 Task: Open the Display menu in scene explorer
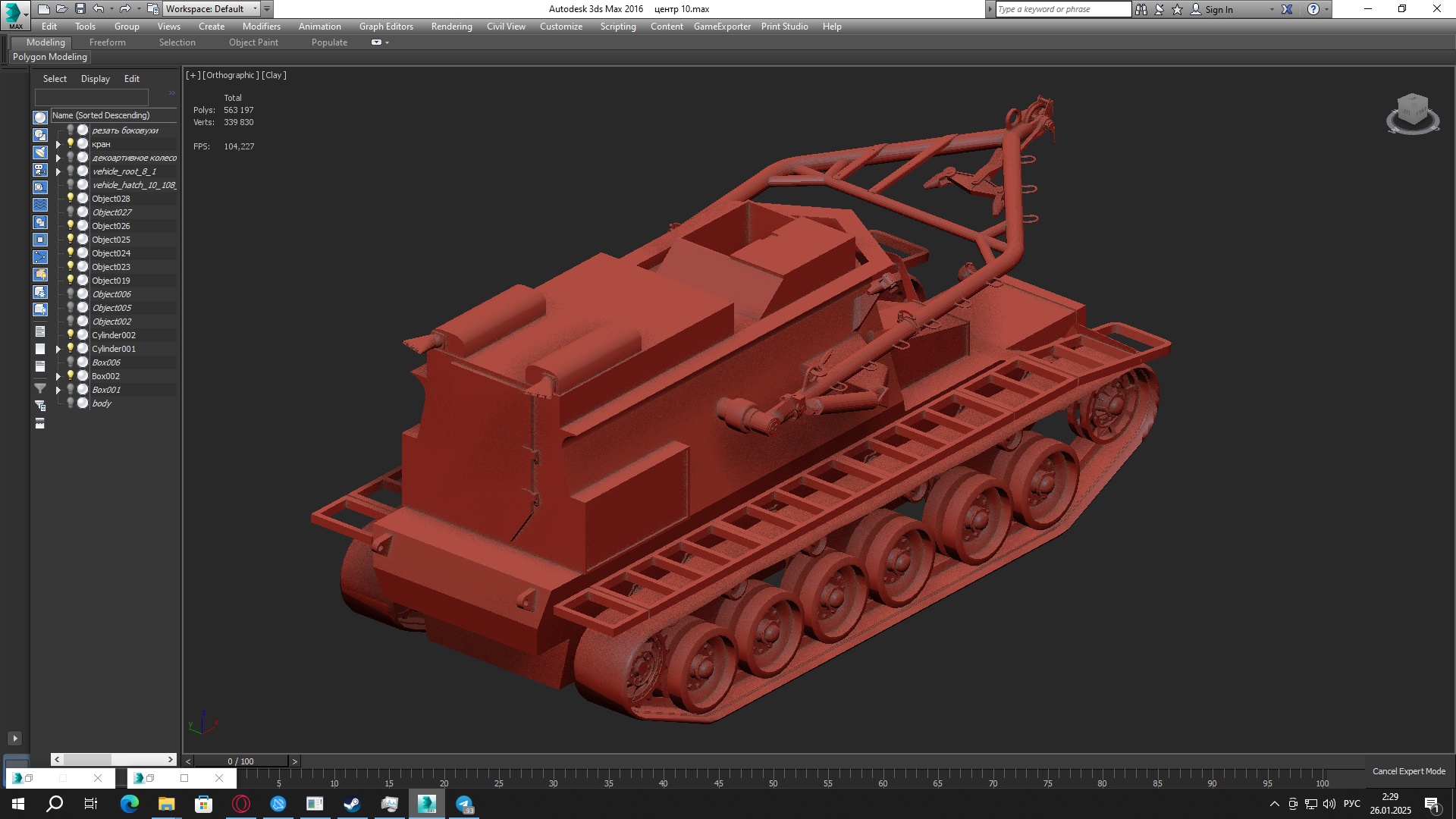96,79
